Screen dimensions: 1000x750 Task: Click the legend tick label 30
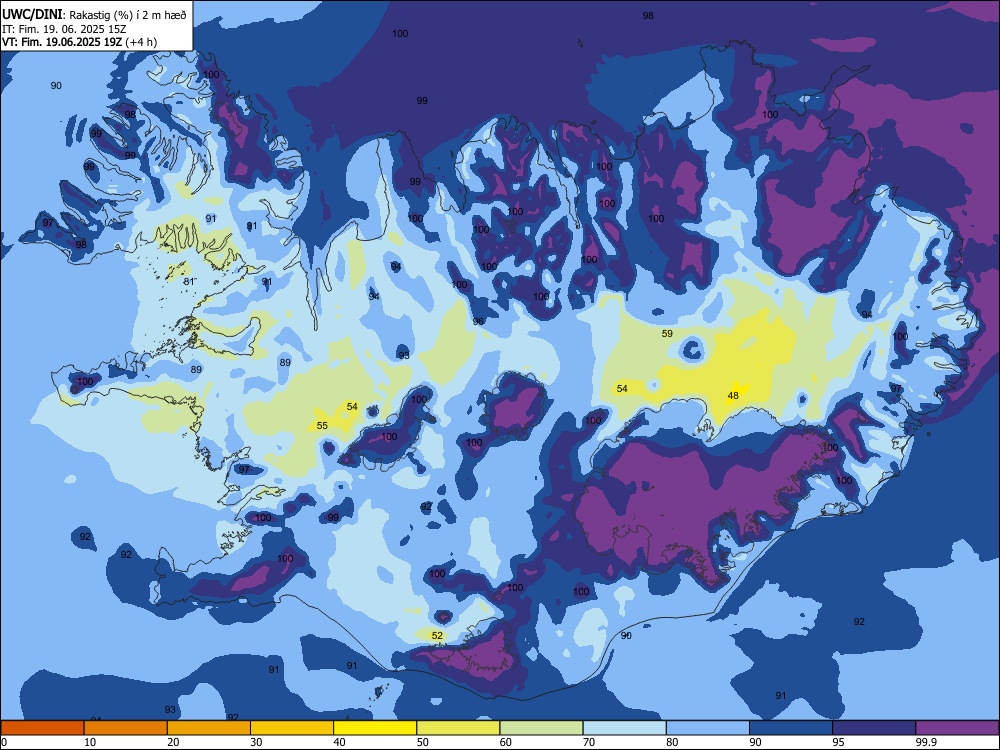tap(256, 742)
